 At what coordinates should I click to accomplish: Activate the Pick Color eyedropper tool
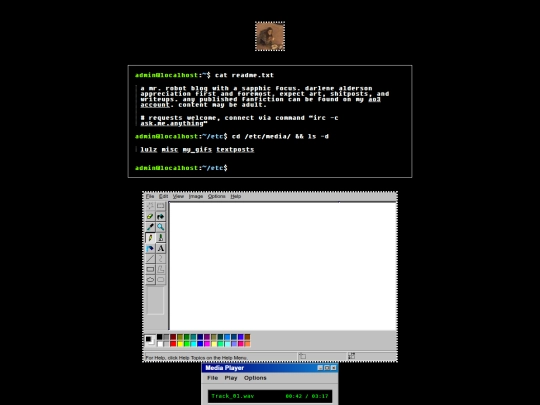pos(150,227)
